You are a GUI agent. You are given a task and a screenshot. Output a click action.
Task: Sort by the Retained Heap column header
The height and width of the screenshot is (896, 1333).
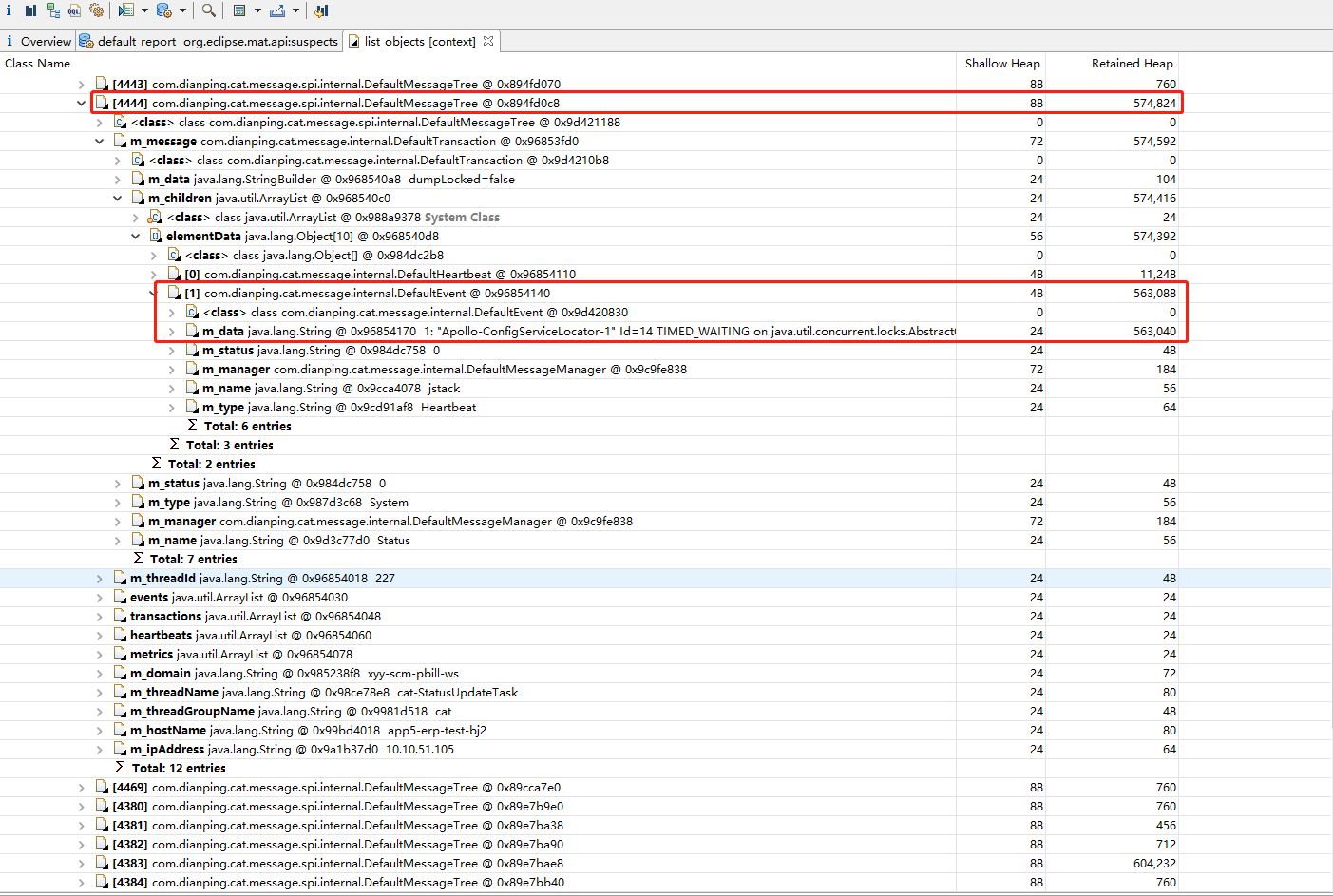[x=1132, y=63]
